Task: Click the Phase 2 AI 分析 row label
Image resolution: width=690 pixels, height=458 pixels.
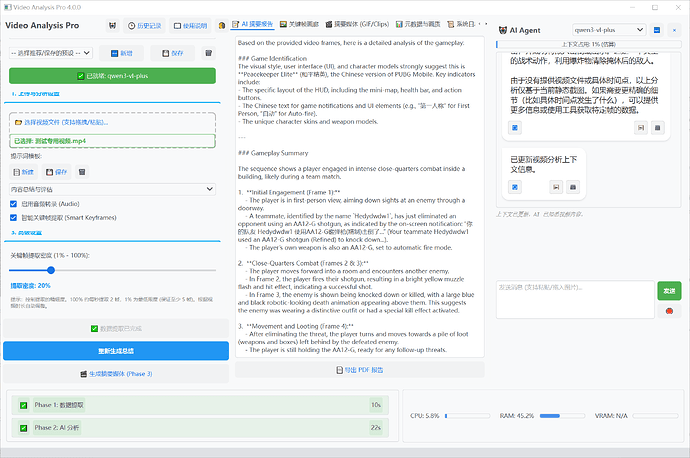Action: tap(57, 428)
